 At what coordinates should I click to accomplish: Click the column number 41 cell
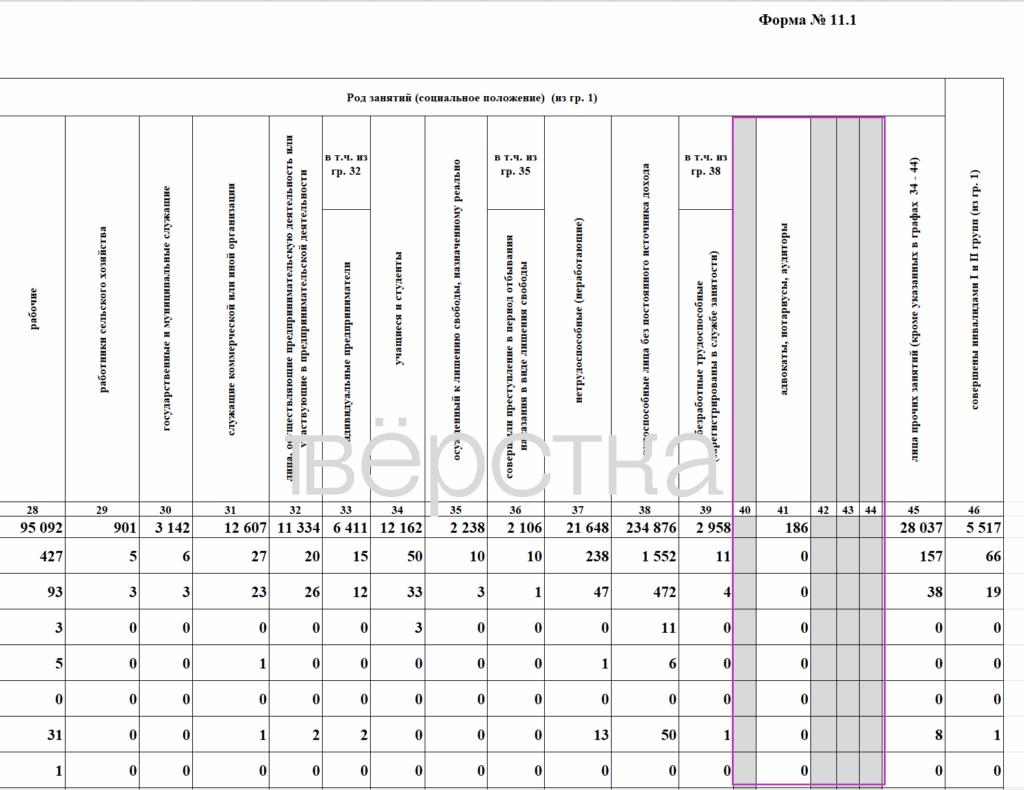point(784,510)
